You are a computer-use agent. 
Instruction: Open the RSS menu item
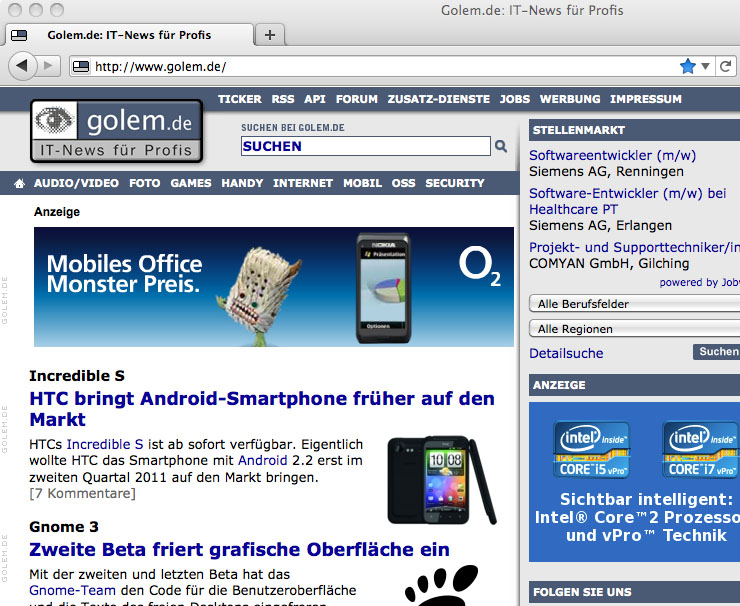(283, 99)
